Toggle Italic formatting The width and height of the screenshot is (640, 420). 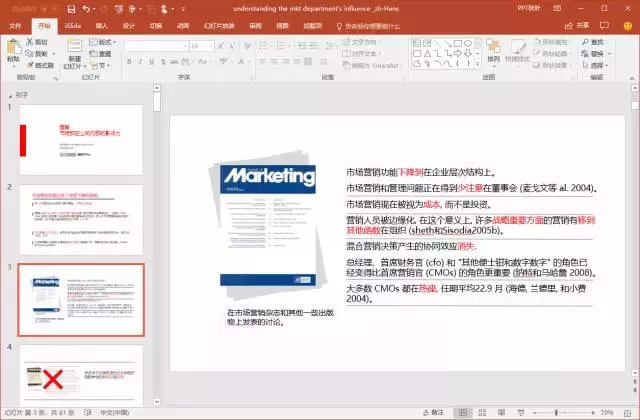[x=140, y=62]
